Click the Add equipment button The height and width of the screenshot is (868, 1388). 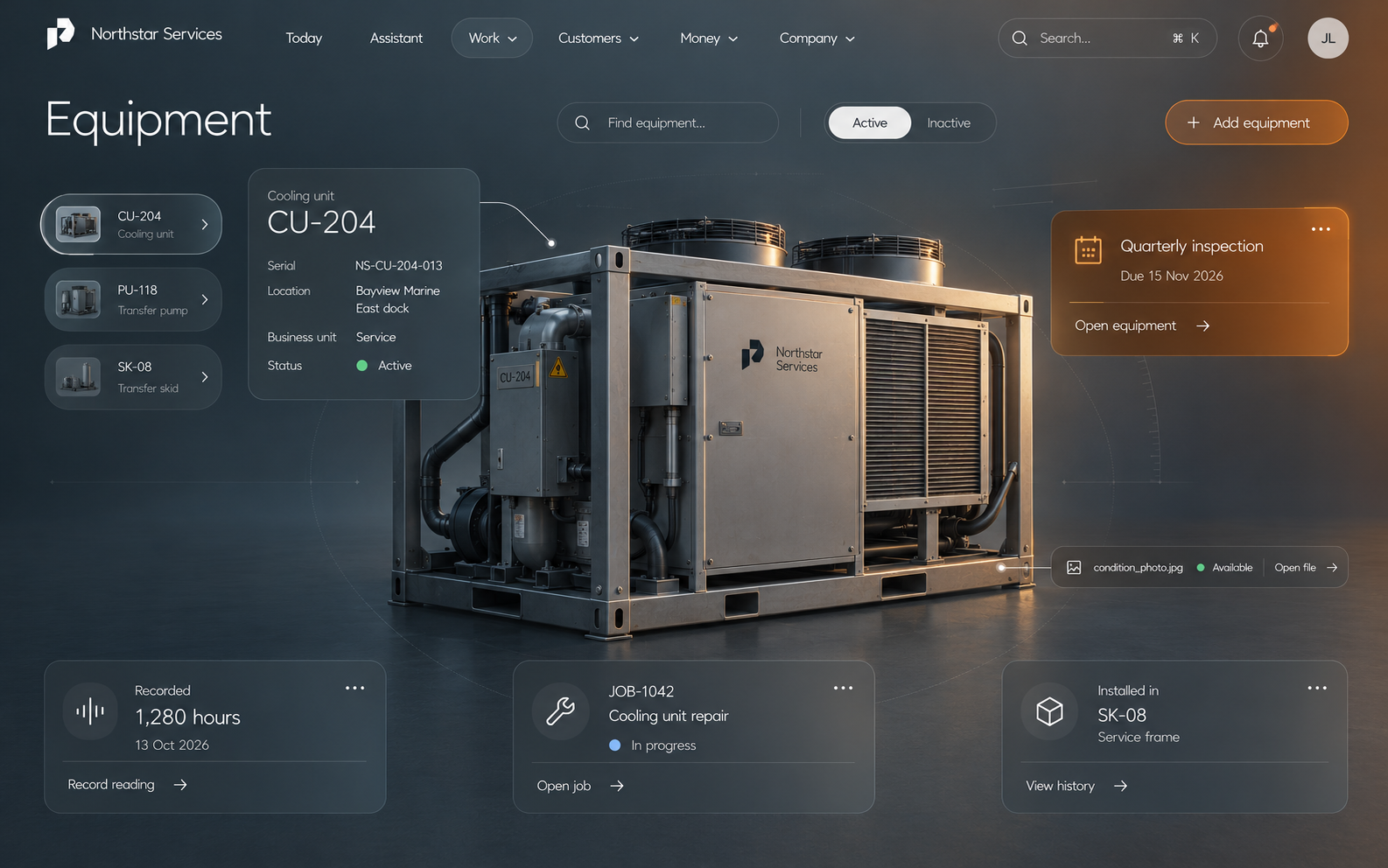point(1257,122)
